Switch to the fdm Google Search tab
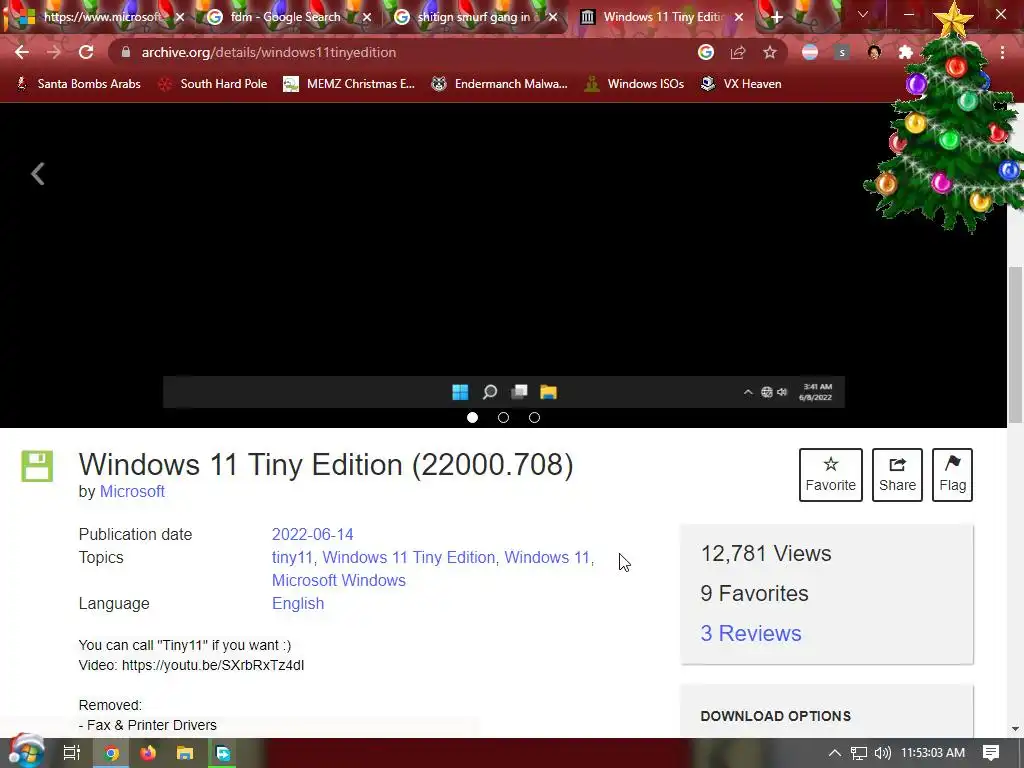This screenshot has width=1024, height=768. tap(285, 17)
